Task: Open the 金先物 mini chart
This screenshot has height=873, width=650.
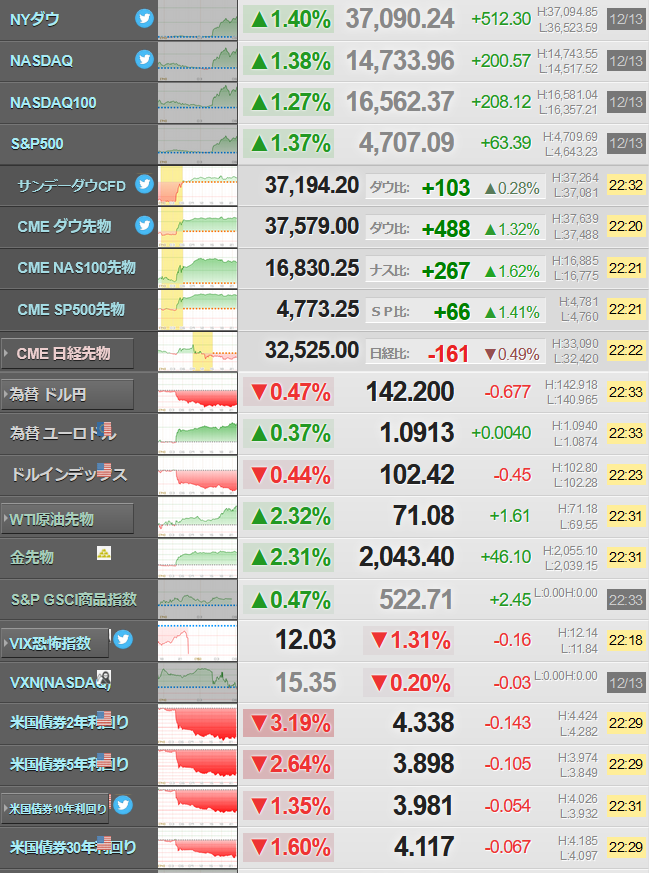Action: click(198, 558)
